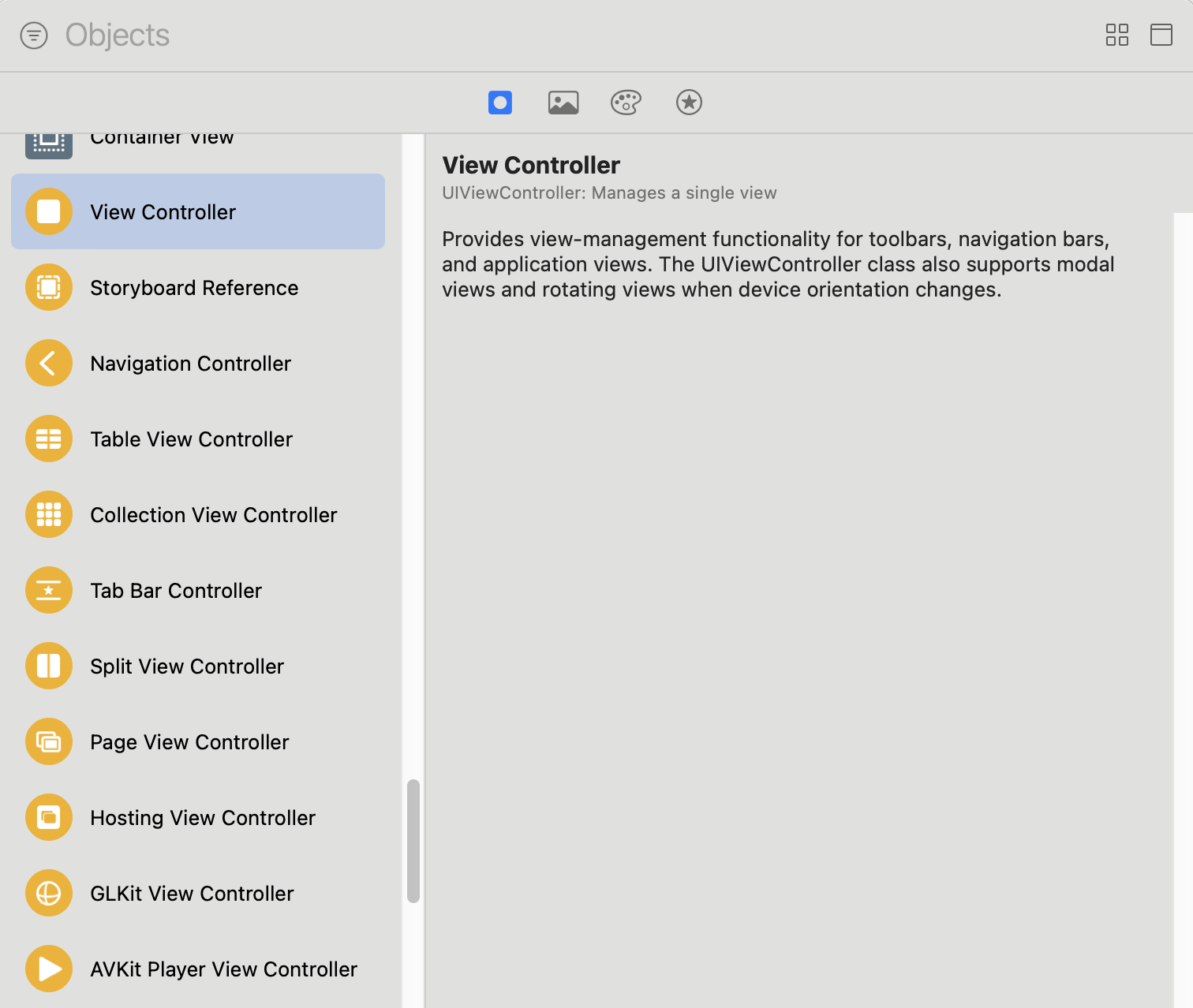Screen dimensions: 1193x1008
Task: Click the View Controller detail heading
Action: point(531,165)
